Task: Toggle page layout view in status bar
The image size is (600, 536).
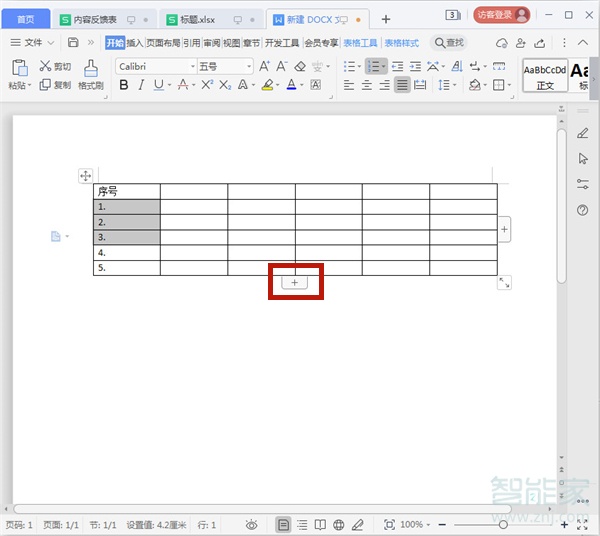Action: coord(283,525)
